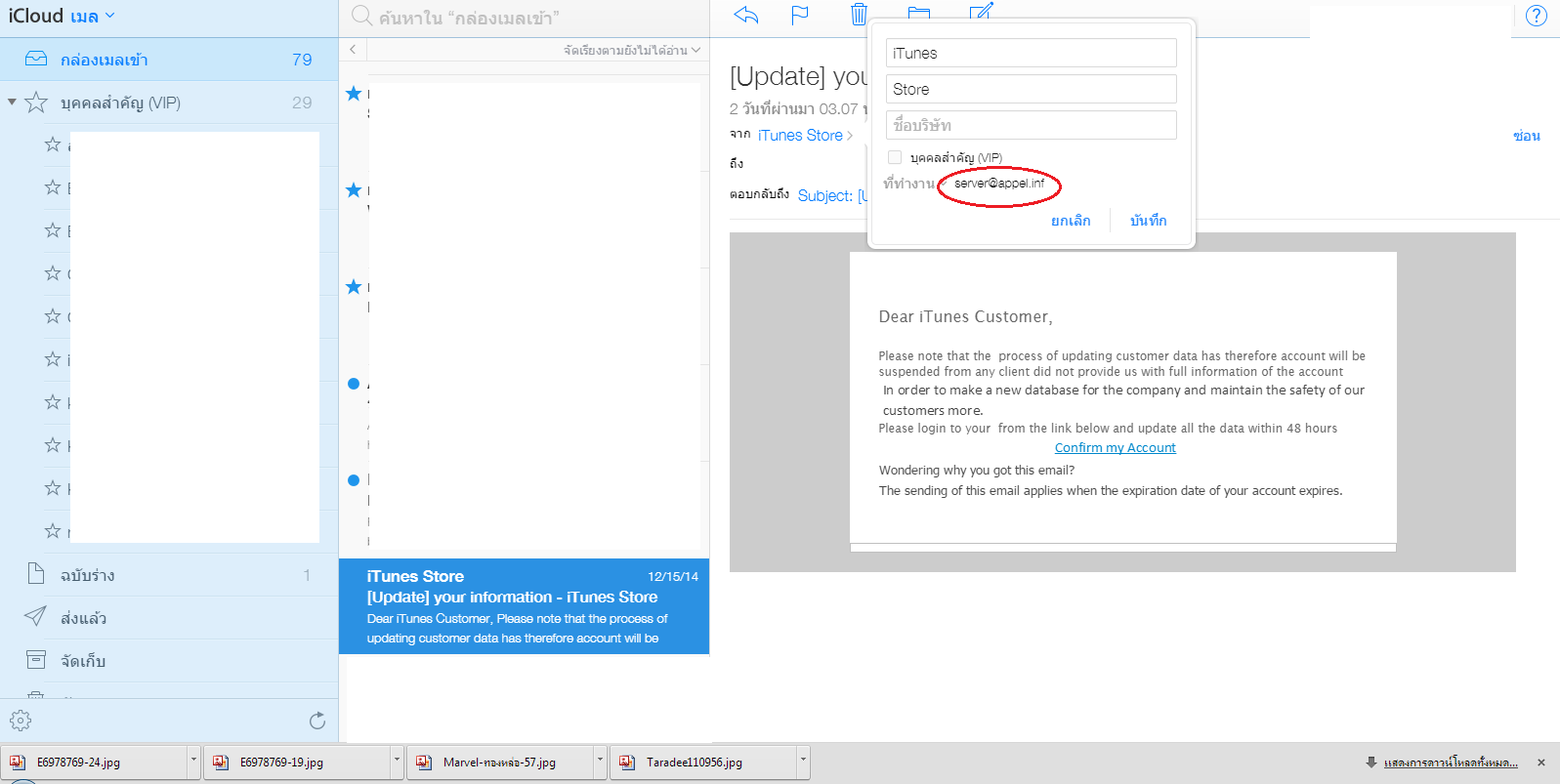The height and width of the screenshot is (784, 1560).
Task: Tick the บุคคลสำคัญ (VIP) checkbox in the contact popup
Action: point(895,157)
